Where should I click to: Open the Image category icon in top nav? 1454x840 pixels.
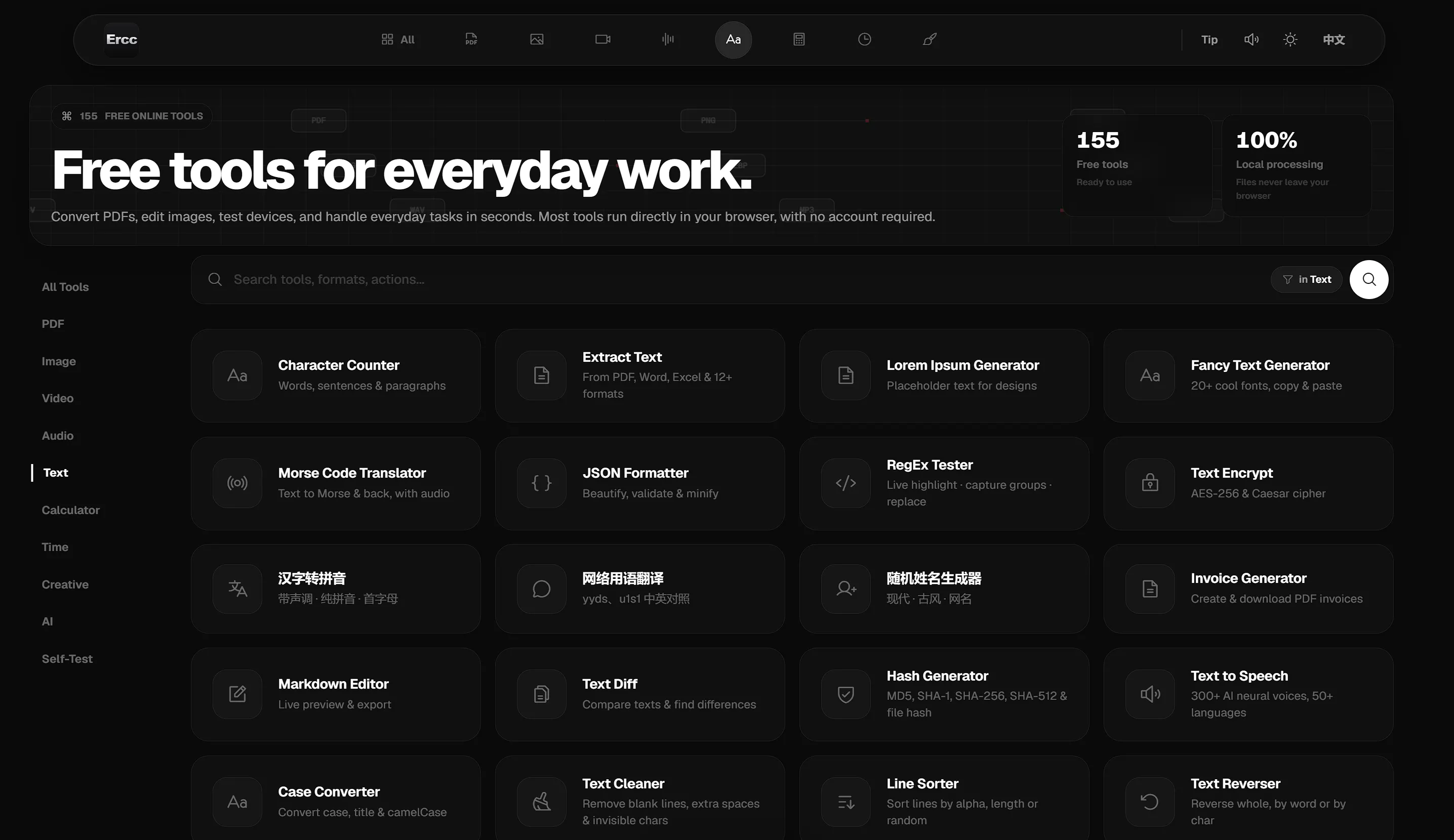537,39
